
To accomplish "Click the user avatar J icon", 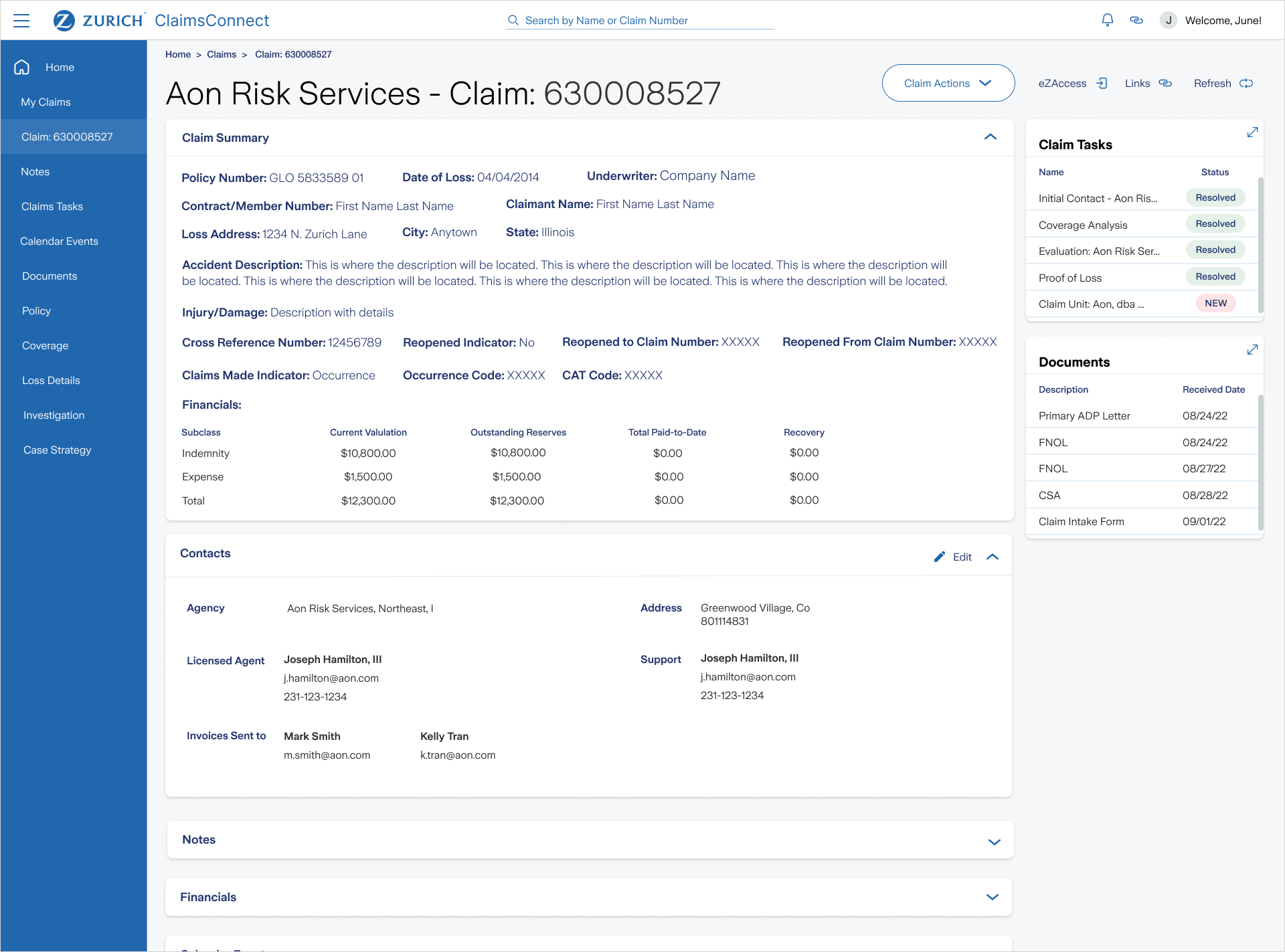I will coord(1169,20).
